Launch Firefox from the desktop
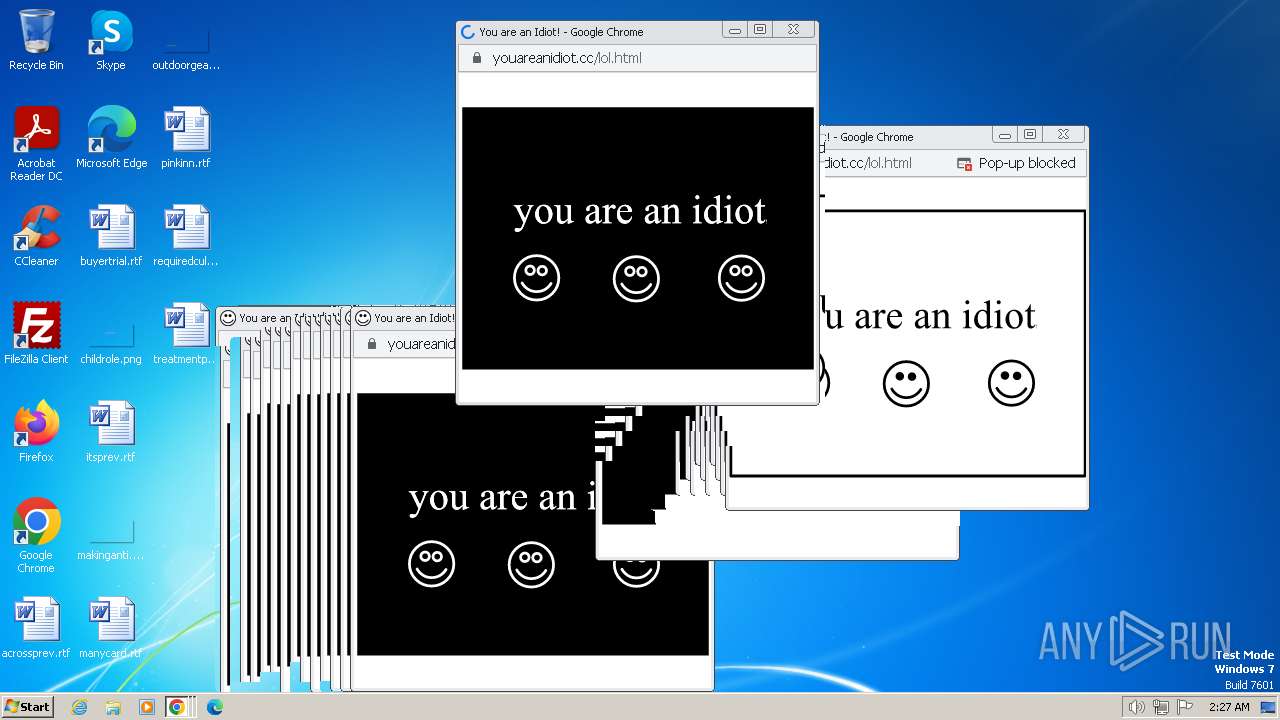This screenshot has width=1280, height=720. pos(36,432)
